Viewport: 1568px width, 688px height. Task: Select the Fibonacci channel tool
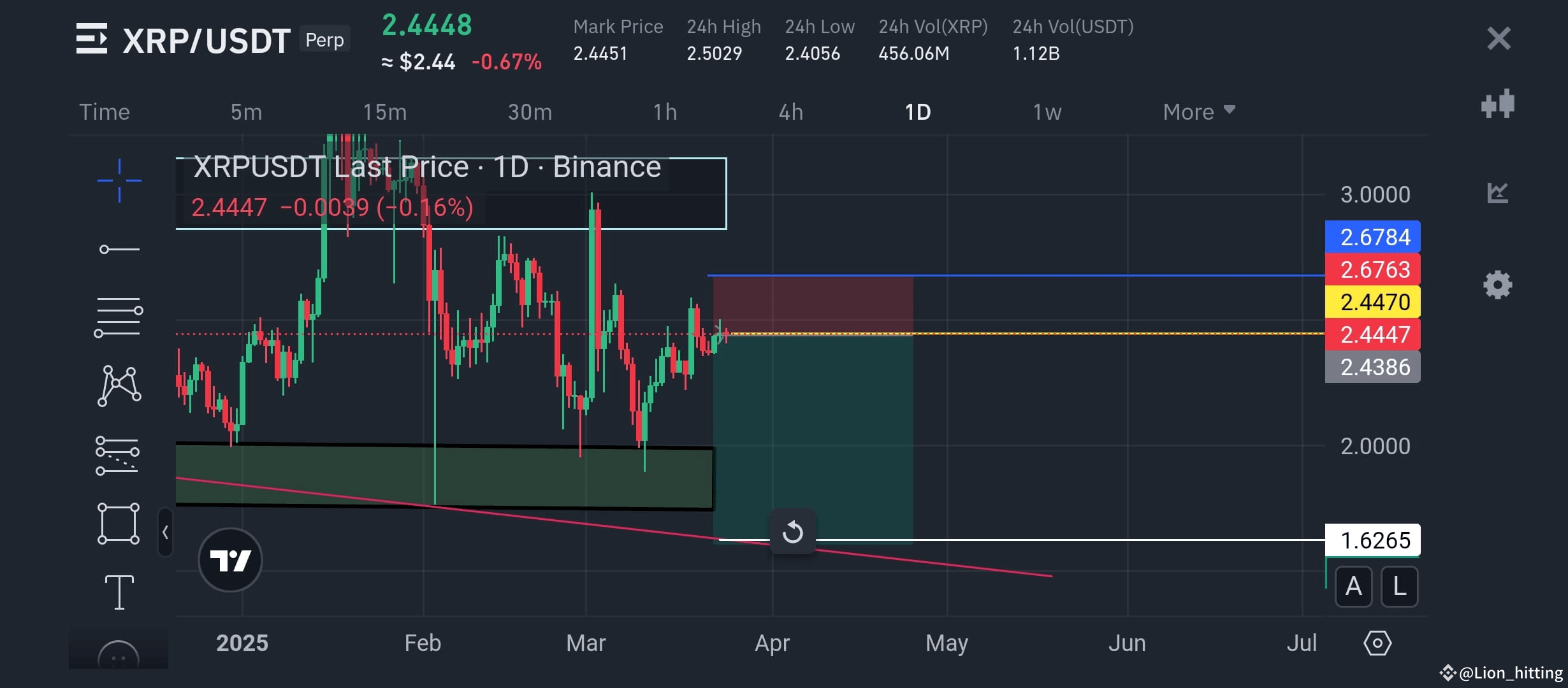117,455
